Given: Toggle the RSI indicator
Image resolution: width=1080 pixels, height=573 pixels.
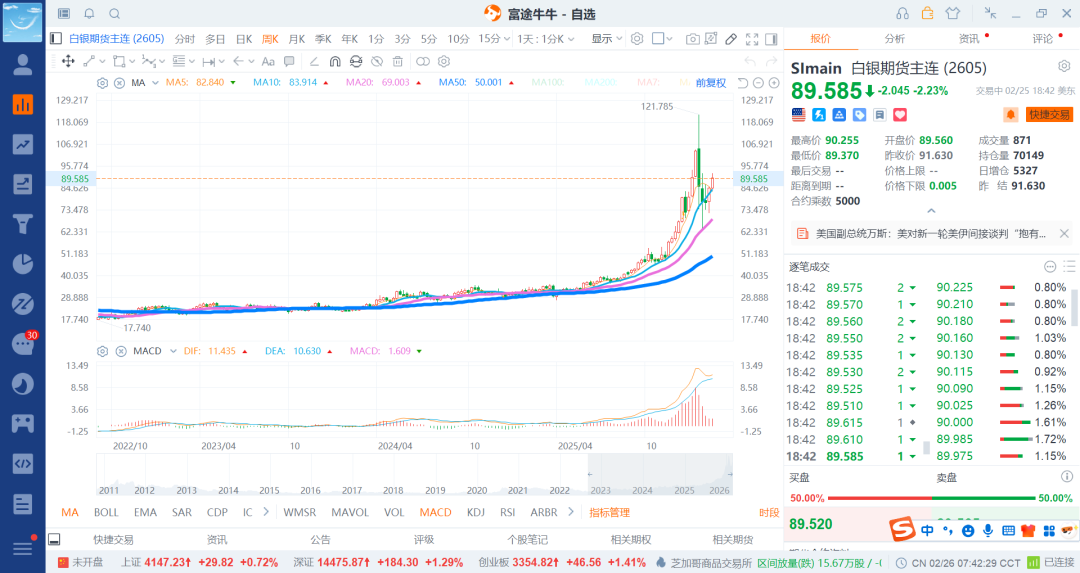Looking at the screenshot, I should click(508, 512).
